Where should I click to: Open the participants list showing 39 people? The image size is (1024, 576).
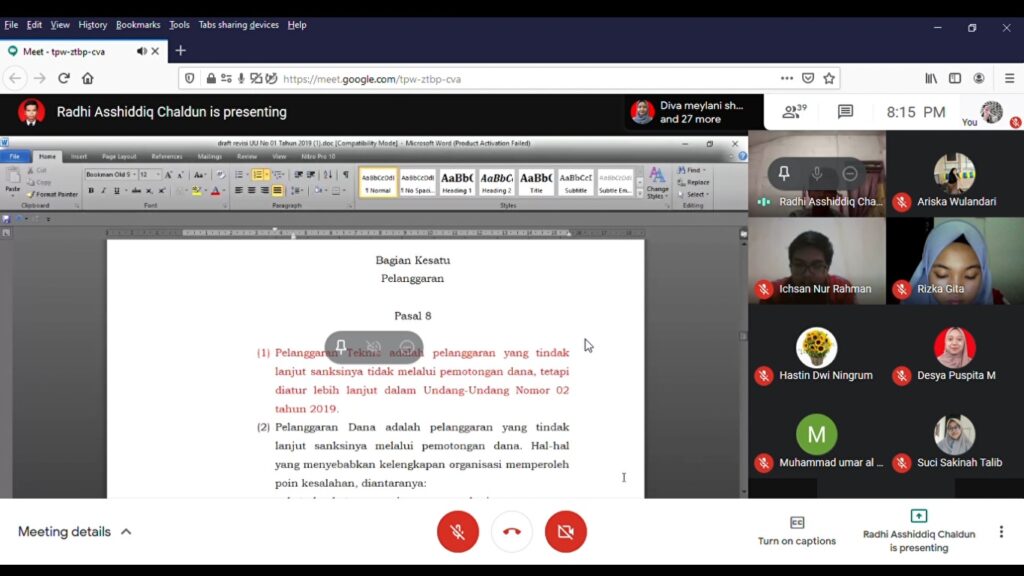pos(794,112)
